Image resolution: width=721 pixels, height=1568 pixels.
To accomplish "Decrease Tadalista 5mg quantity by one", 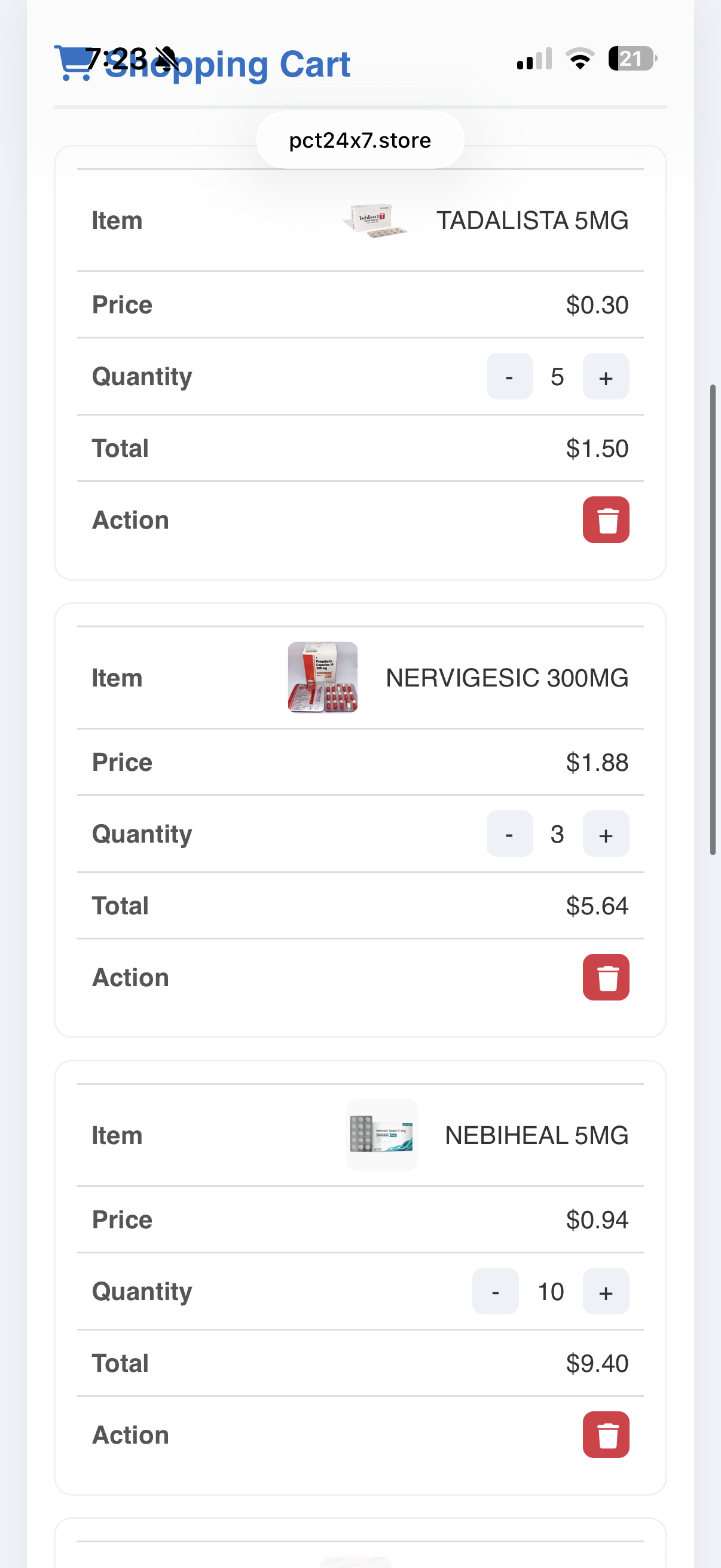I will pyautogui.click(x=509, y=377).
